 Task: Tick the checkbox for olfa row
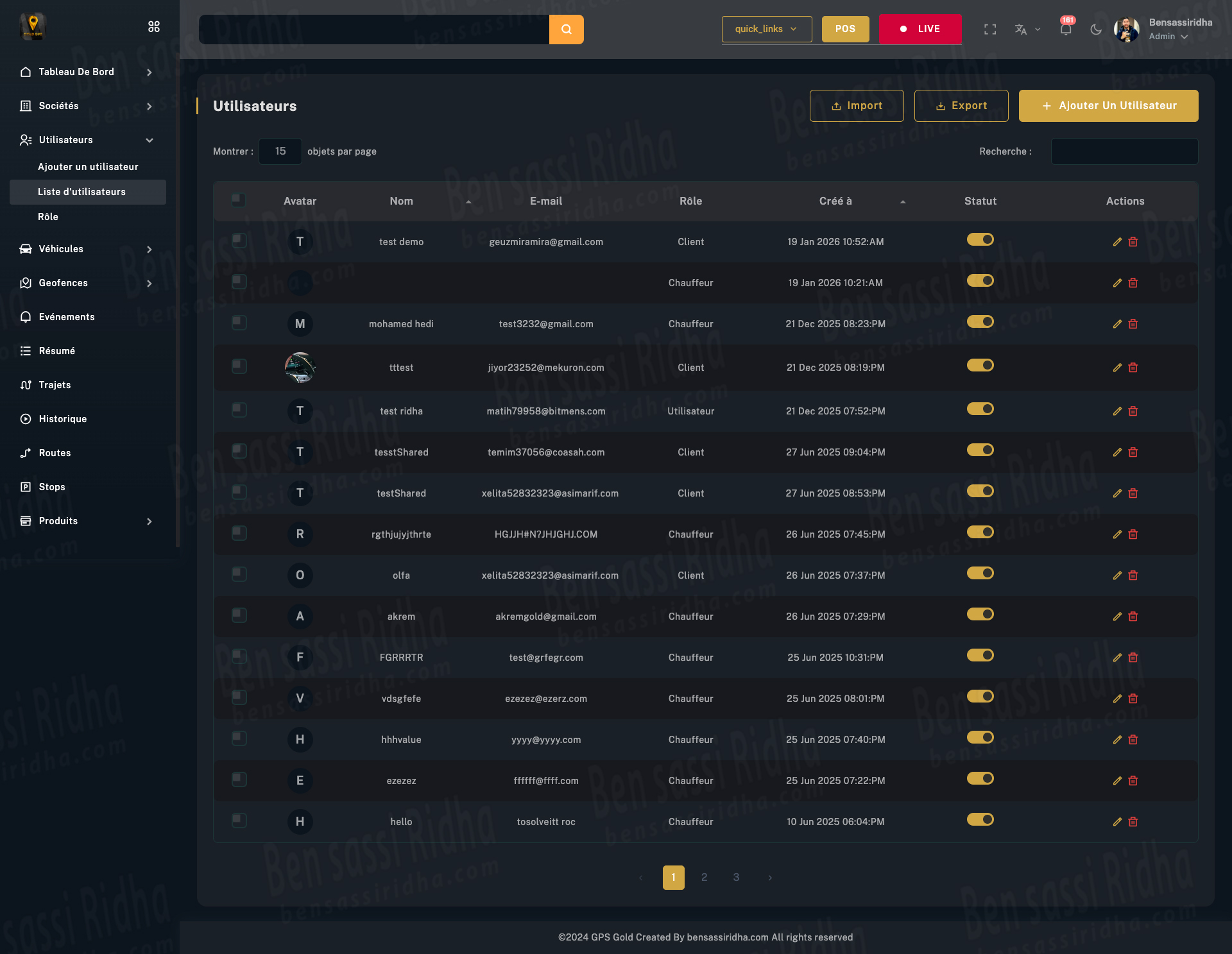(239, 574)
